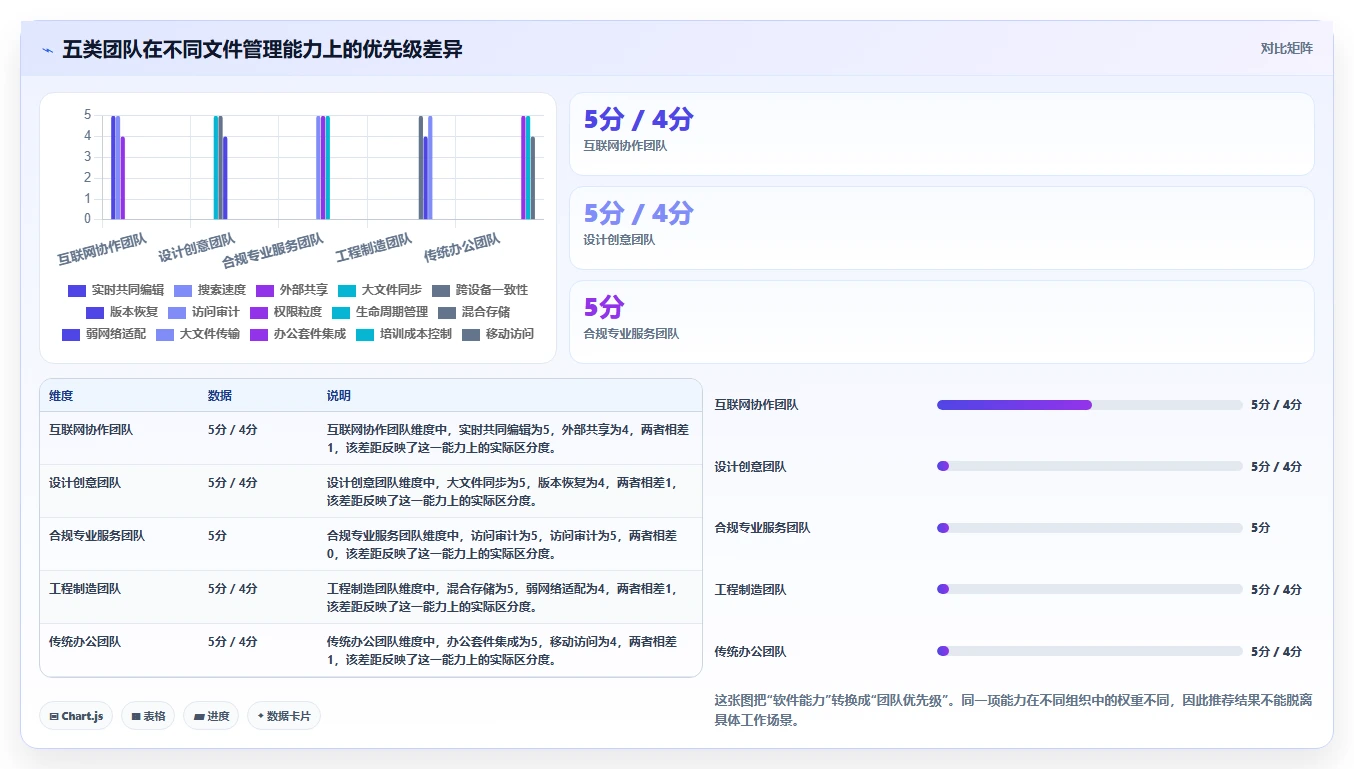Toggle 大文件同步 legend series
The image size is (1354, 769).
380,290
